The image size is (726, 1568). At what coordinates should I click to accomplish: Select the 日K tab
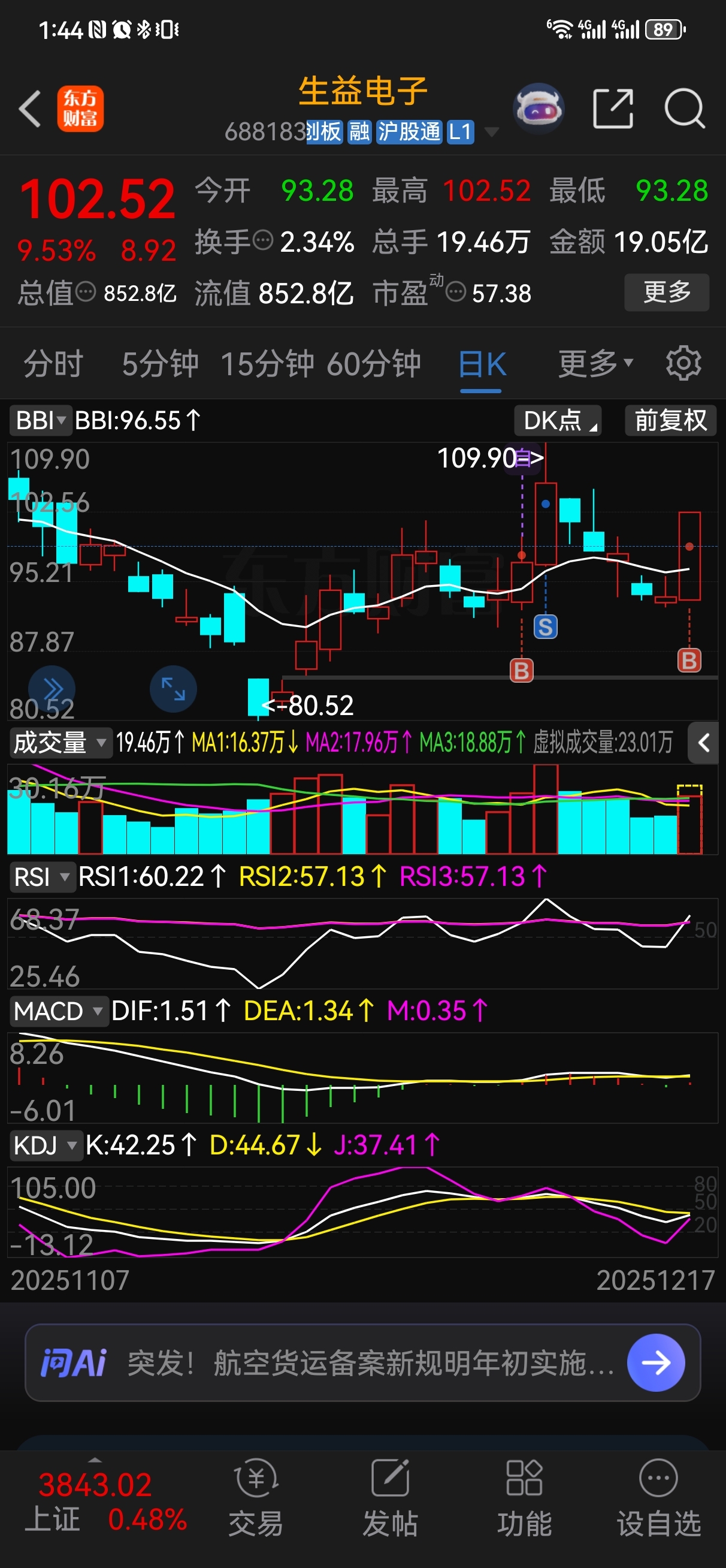pos(482,364)
